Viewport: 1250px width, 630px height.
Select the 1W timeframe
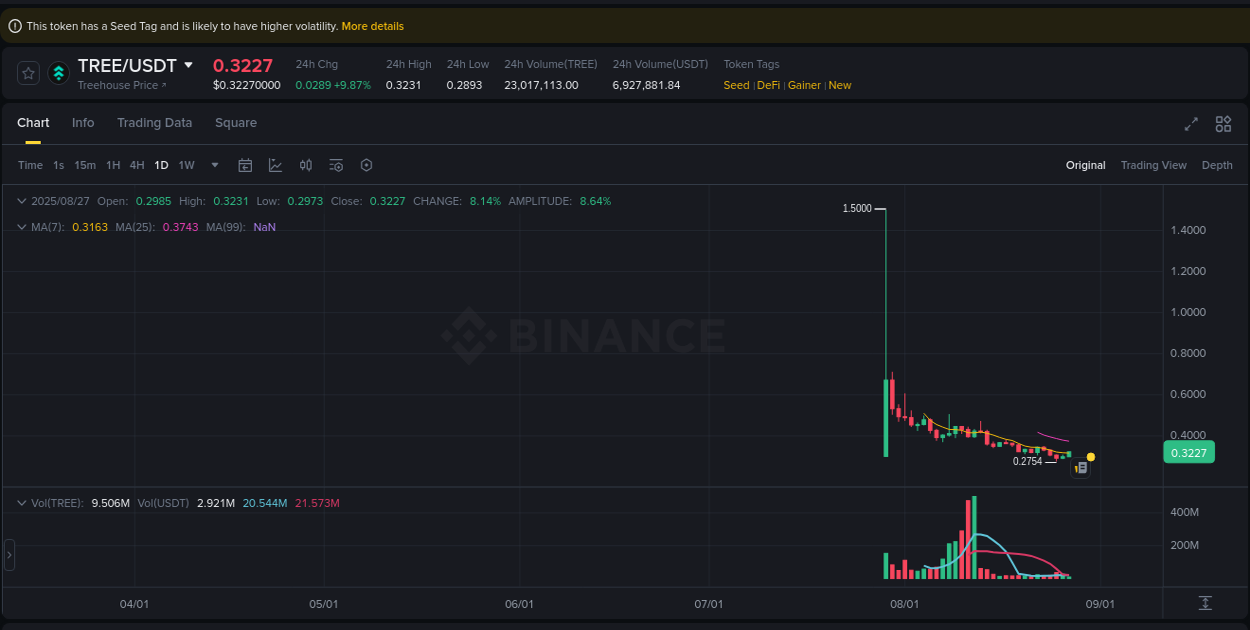point(186,165)
